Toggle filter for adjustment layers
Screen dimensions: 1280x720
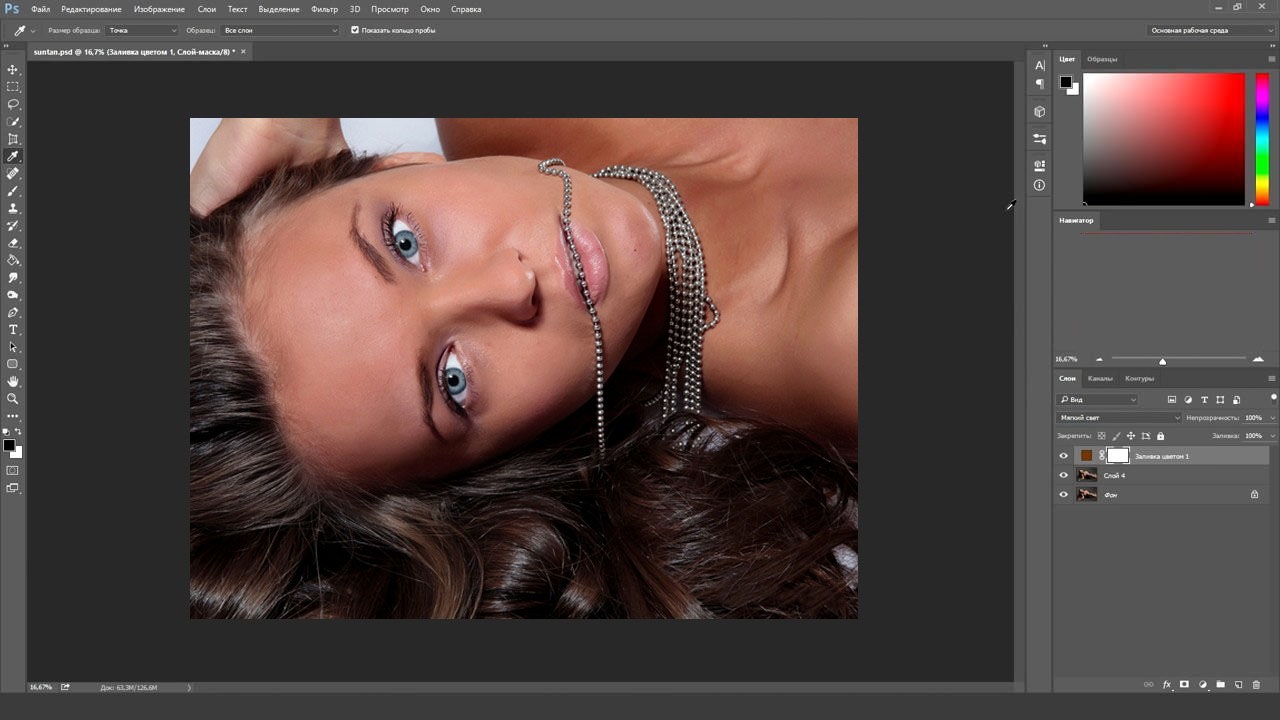click(1188, 400)
